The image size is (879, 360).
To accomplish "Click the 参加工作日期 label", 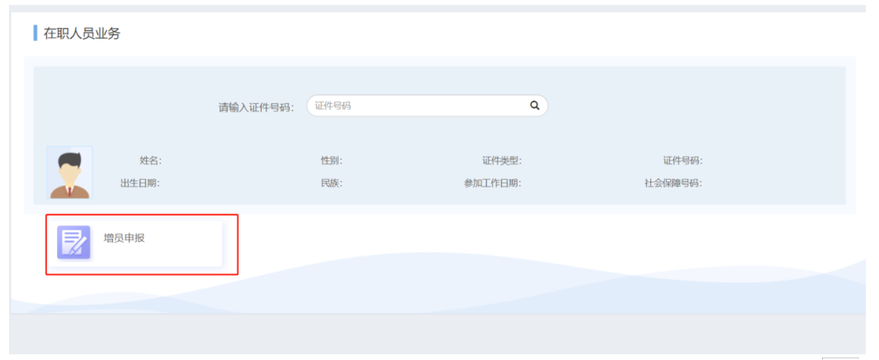I will (493, 183).
